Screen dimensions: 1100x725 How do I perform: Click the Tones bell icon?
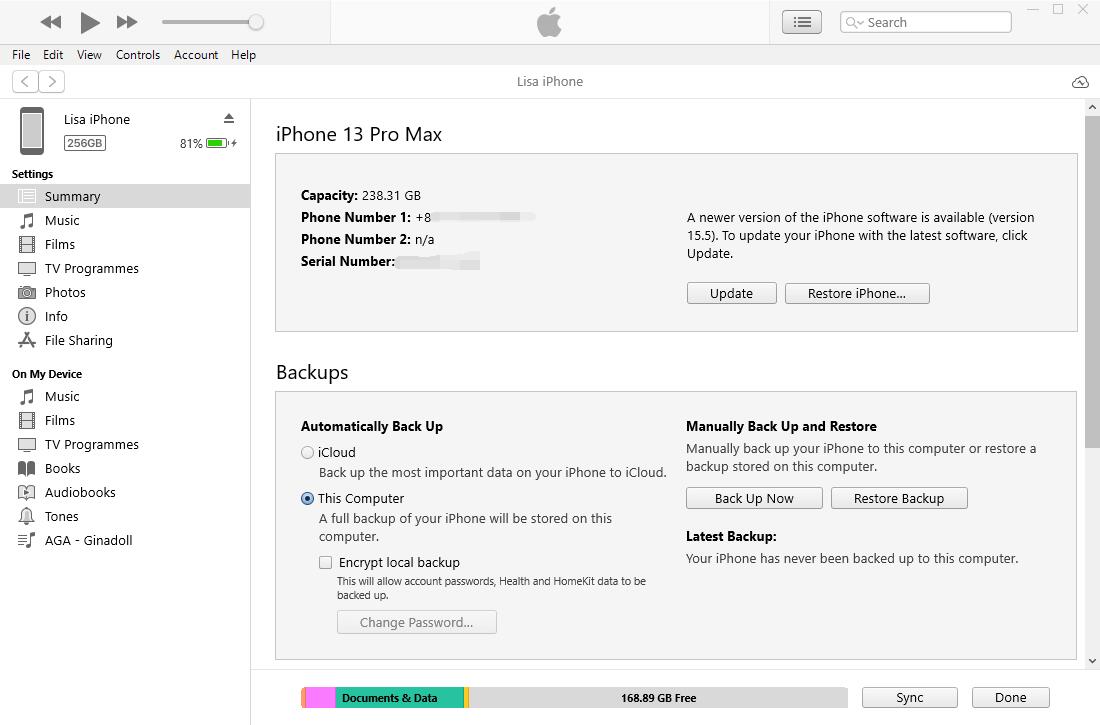(27, 517)
